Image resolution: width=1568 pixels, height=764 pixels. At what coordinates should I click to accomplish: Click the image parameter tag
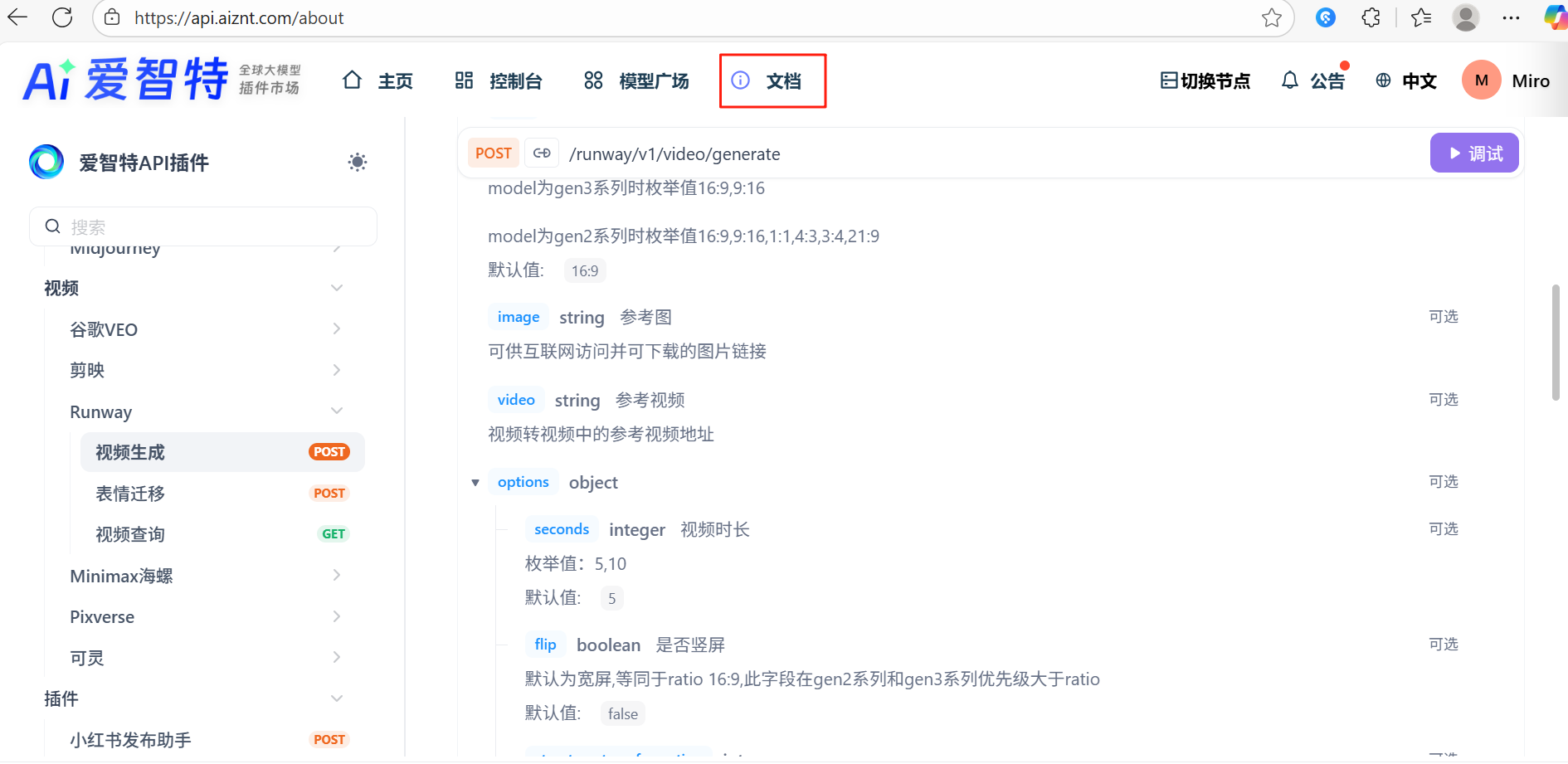tap(519, 317)
